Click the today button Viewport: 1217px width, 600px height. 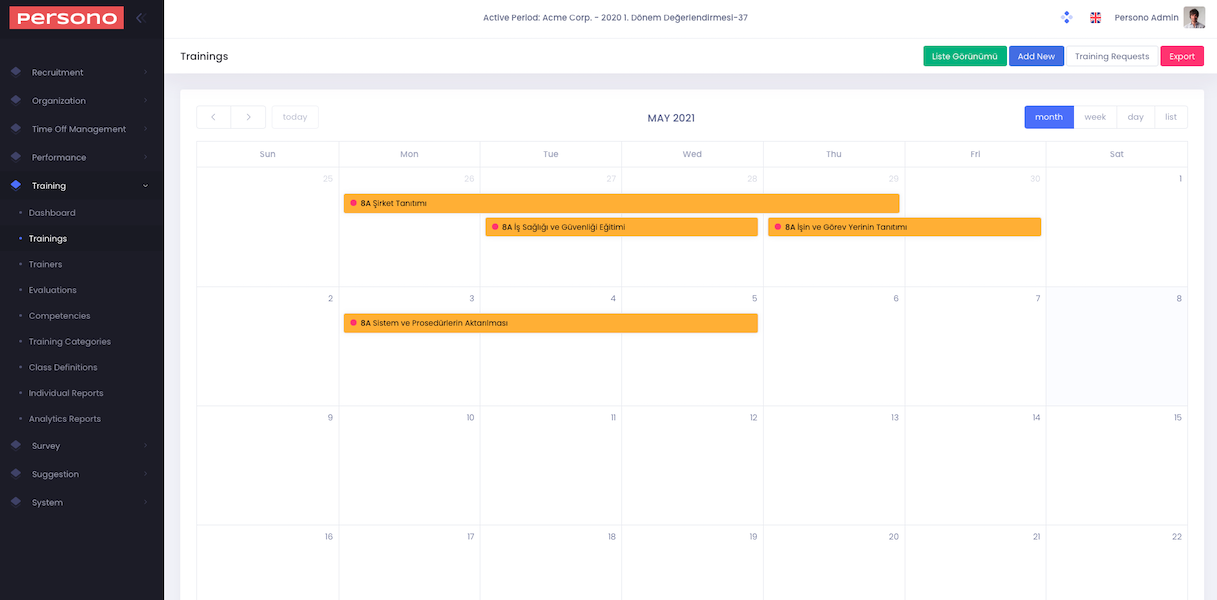[x=295, y=117]
